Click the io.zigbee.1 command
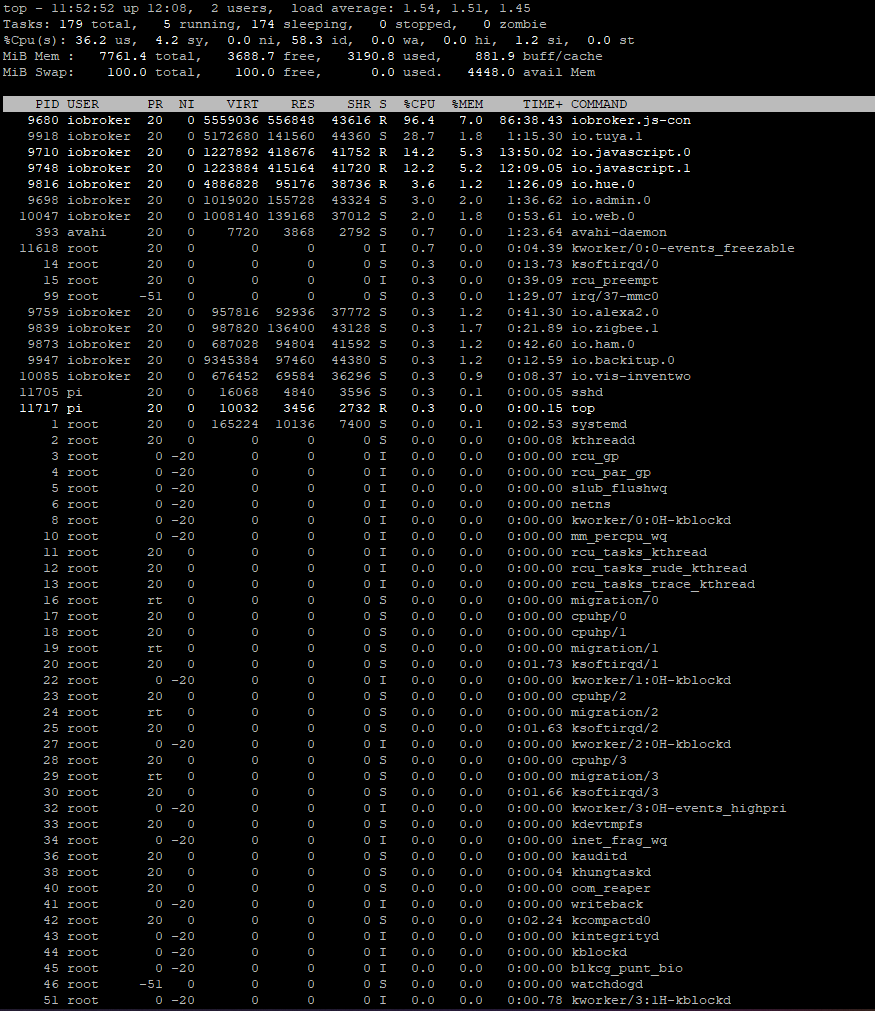 coord(614,329)
